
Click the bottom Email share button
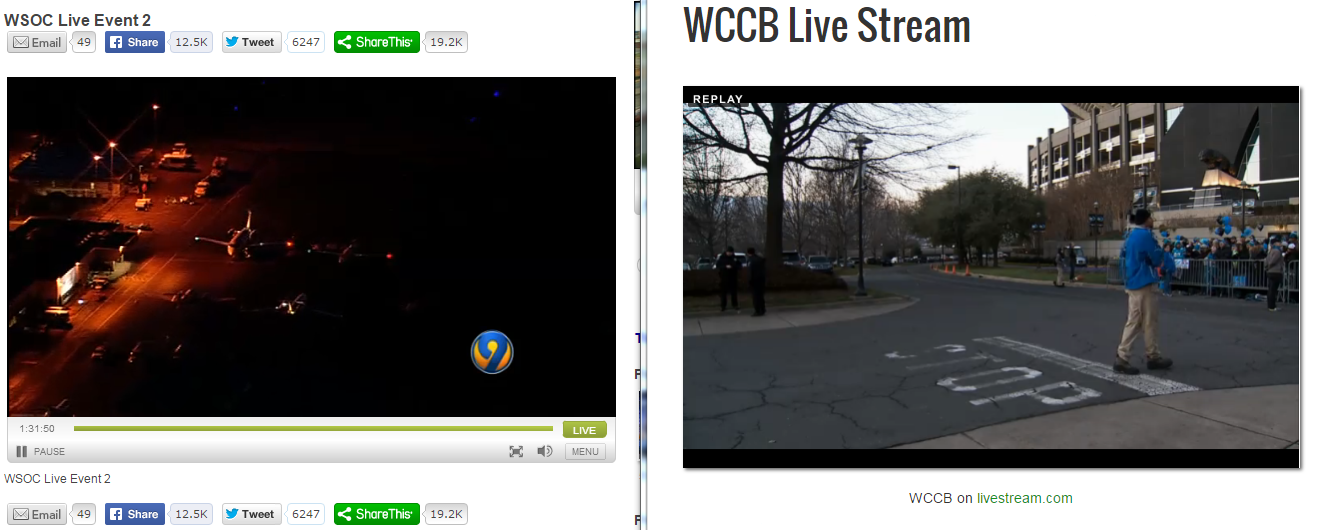coord(37,514)
